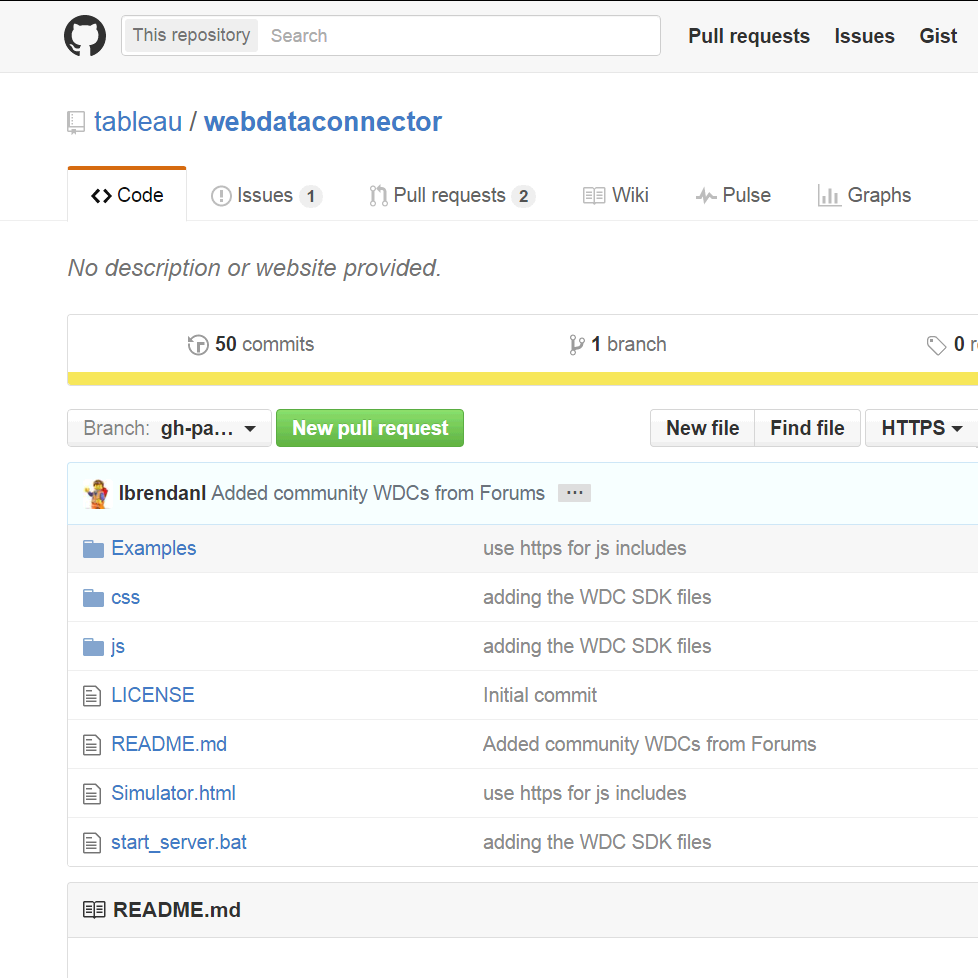The height and width of the screenshot is (978, 978).
Task: Click lbrendanl's avatar image
Action: [x=97, y=494]
